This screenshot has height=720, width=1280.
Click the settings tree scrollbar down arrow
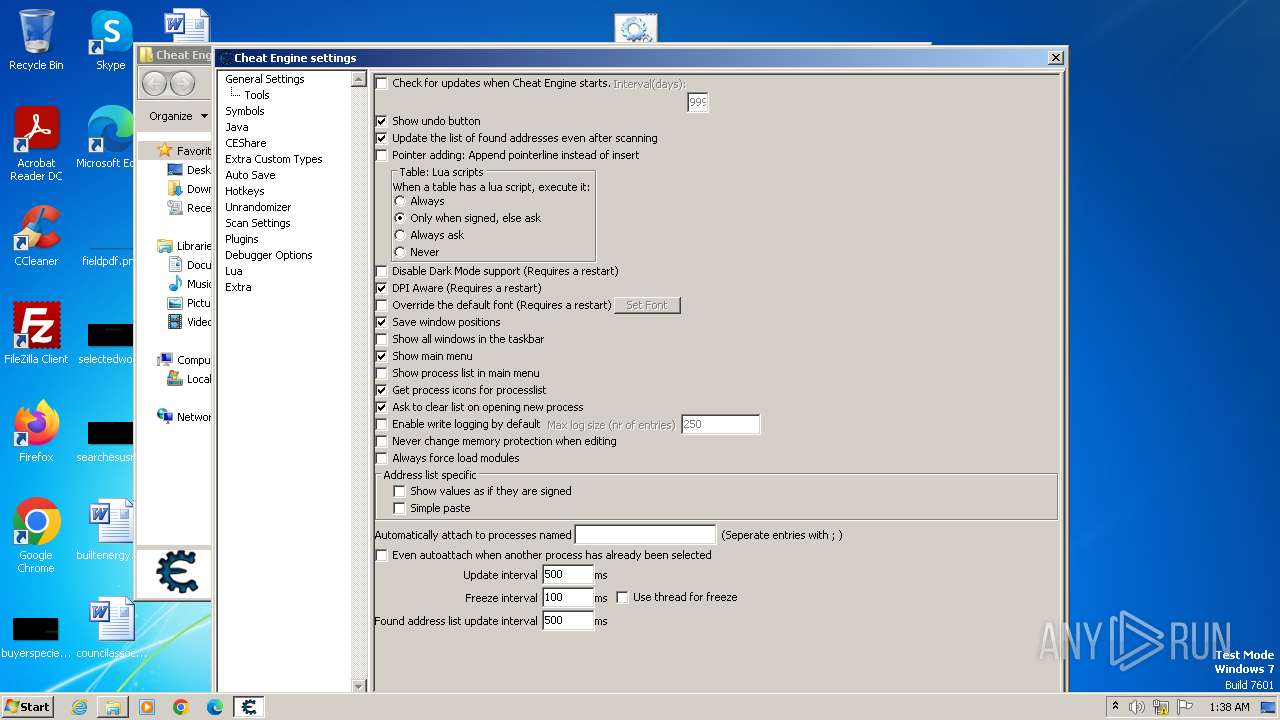point(360,686)
